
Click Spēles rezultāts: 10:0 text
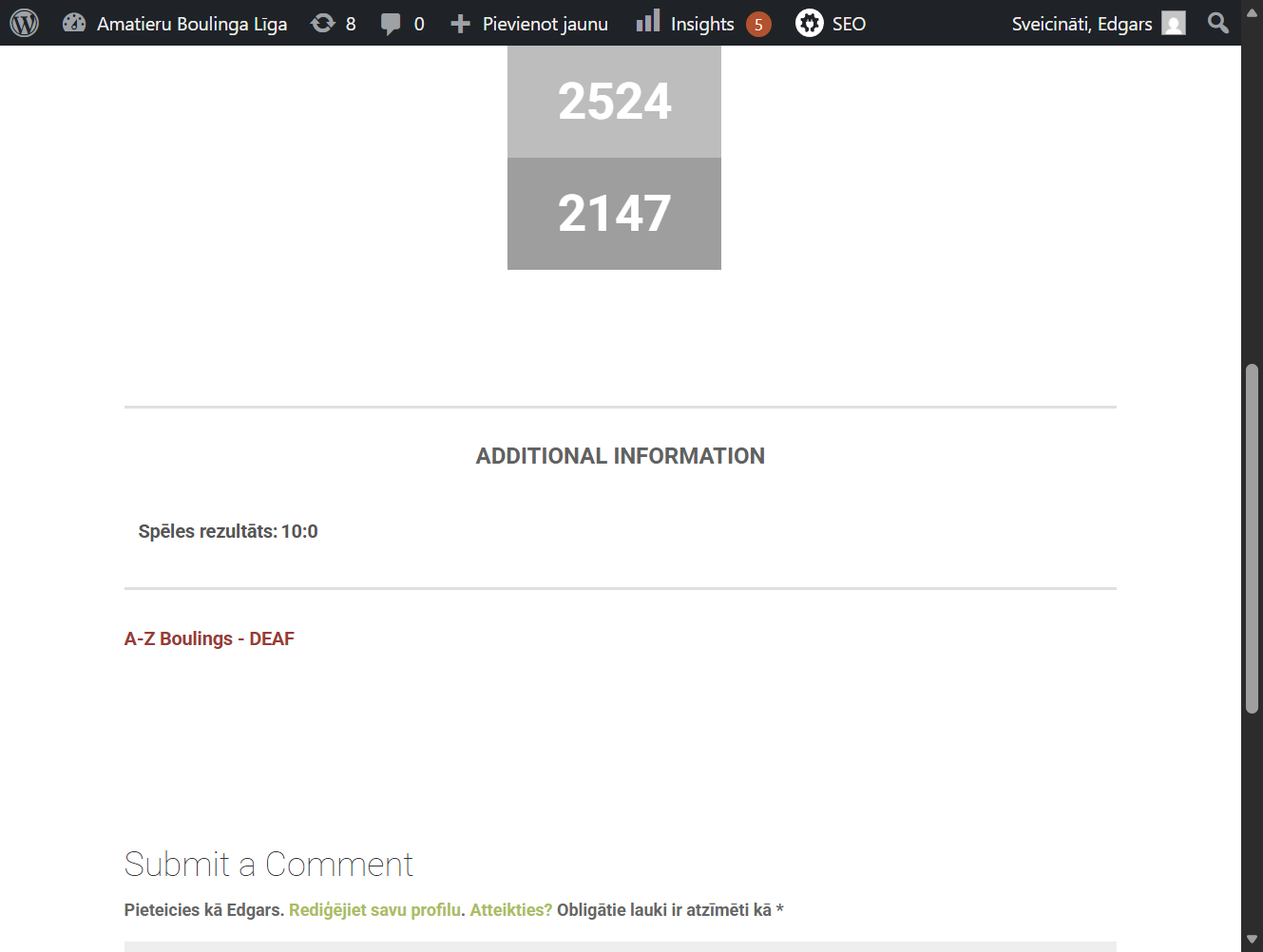(x=228, y=531)
